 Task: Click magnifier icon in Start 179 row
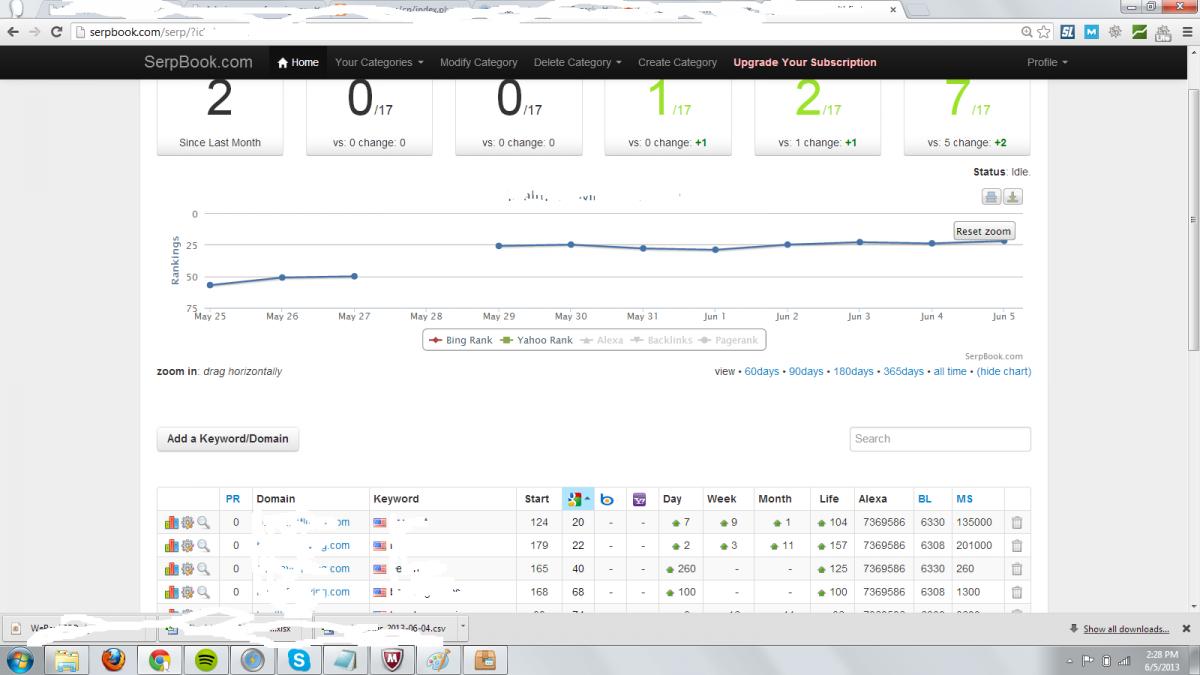(x=203, y=545)
